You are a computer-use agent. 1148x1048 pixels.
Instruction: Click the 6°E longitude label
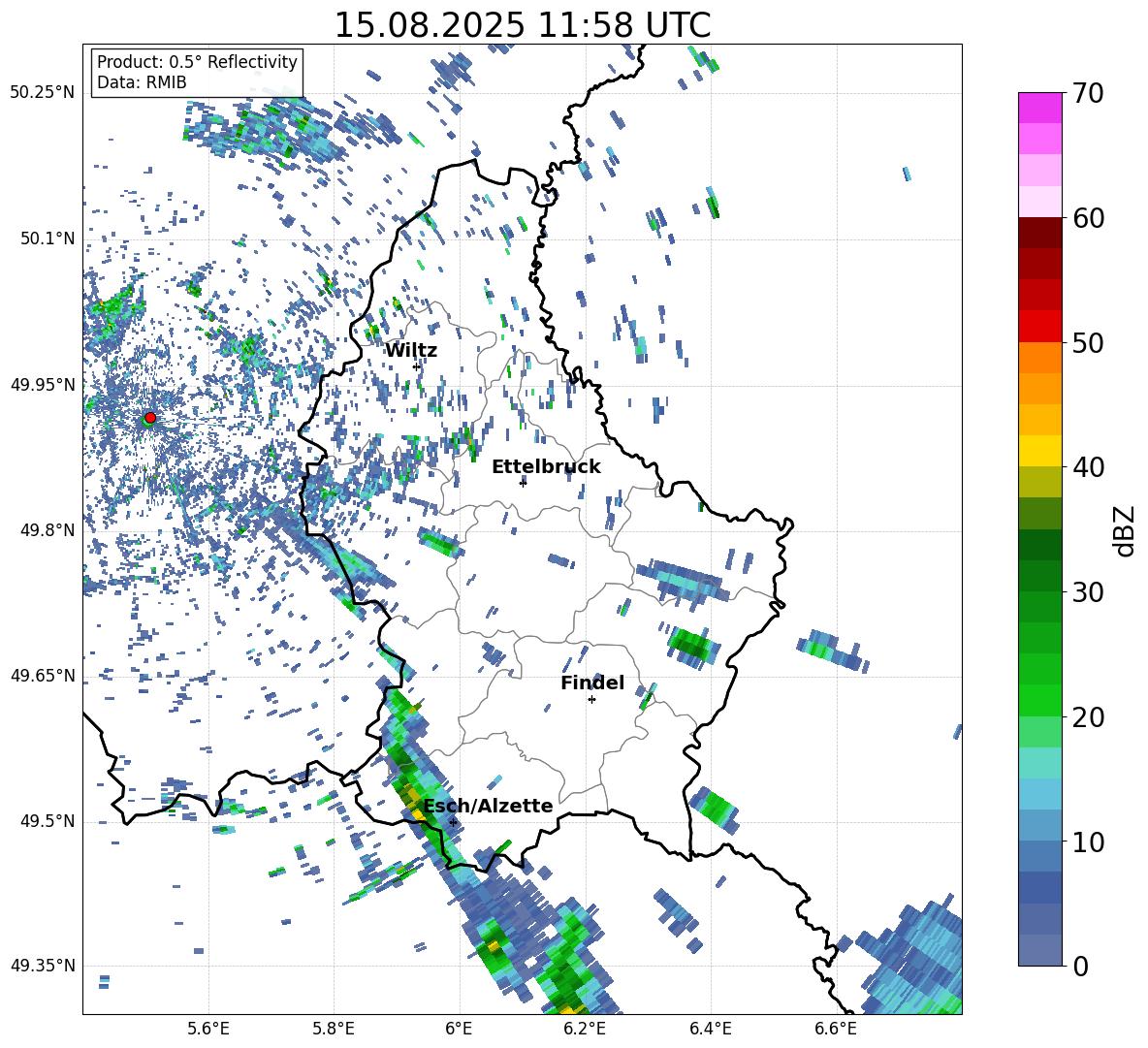click(x=459, y=1029)
